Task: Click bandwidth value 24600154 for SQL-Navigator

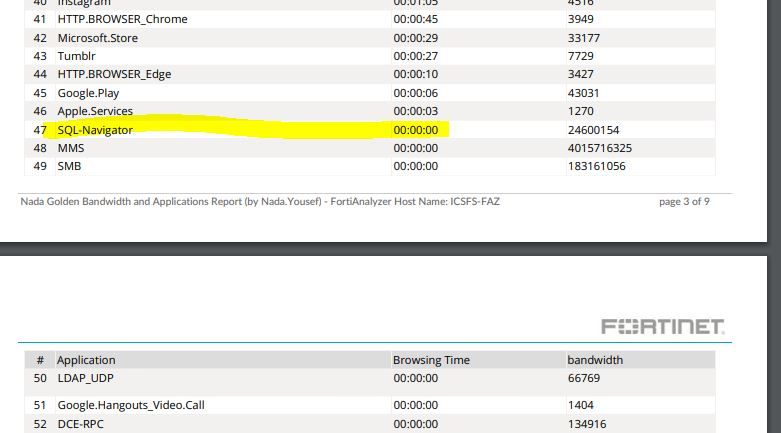Action: tap(593, 130)
